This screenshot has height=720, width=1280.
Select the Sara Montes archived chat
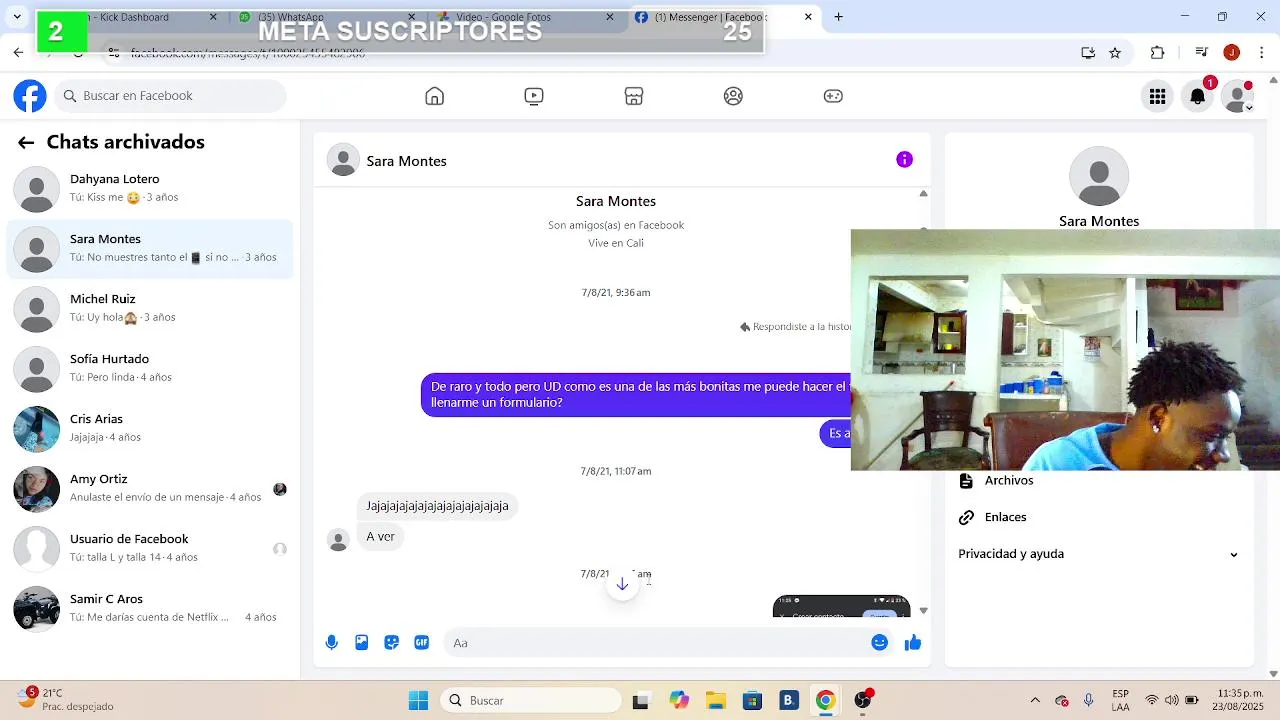(150, 248)
